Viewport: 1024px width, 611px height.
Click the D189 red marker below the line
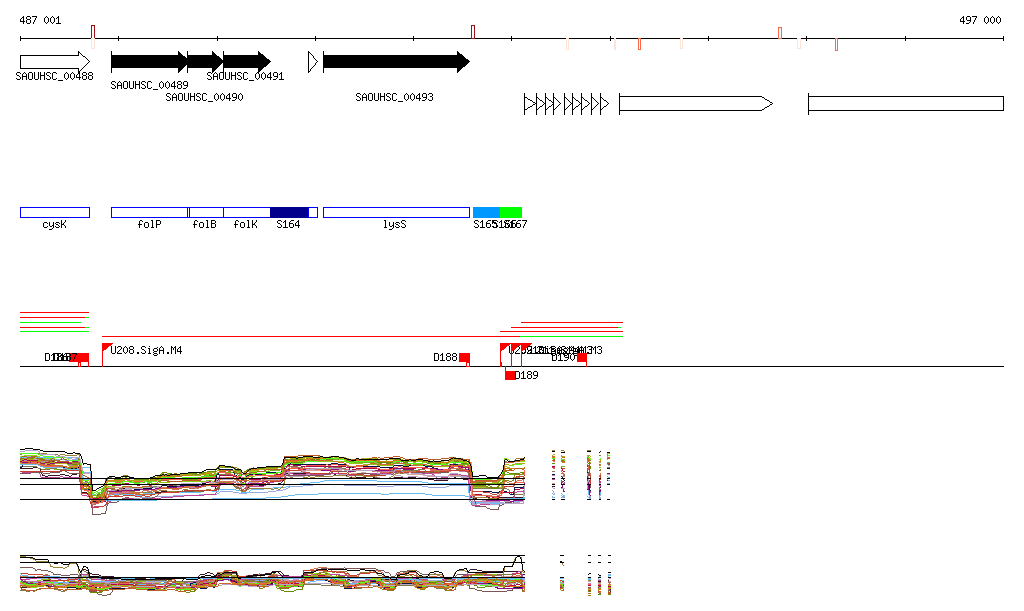coord(510,375)
